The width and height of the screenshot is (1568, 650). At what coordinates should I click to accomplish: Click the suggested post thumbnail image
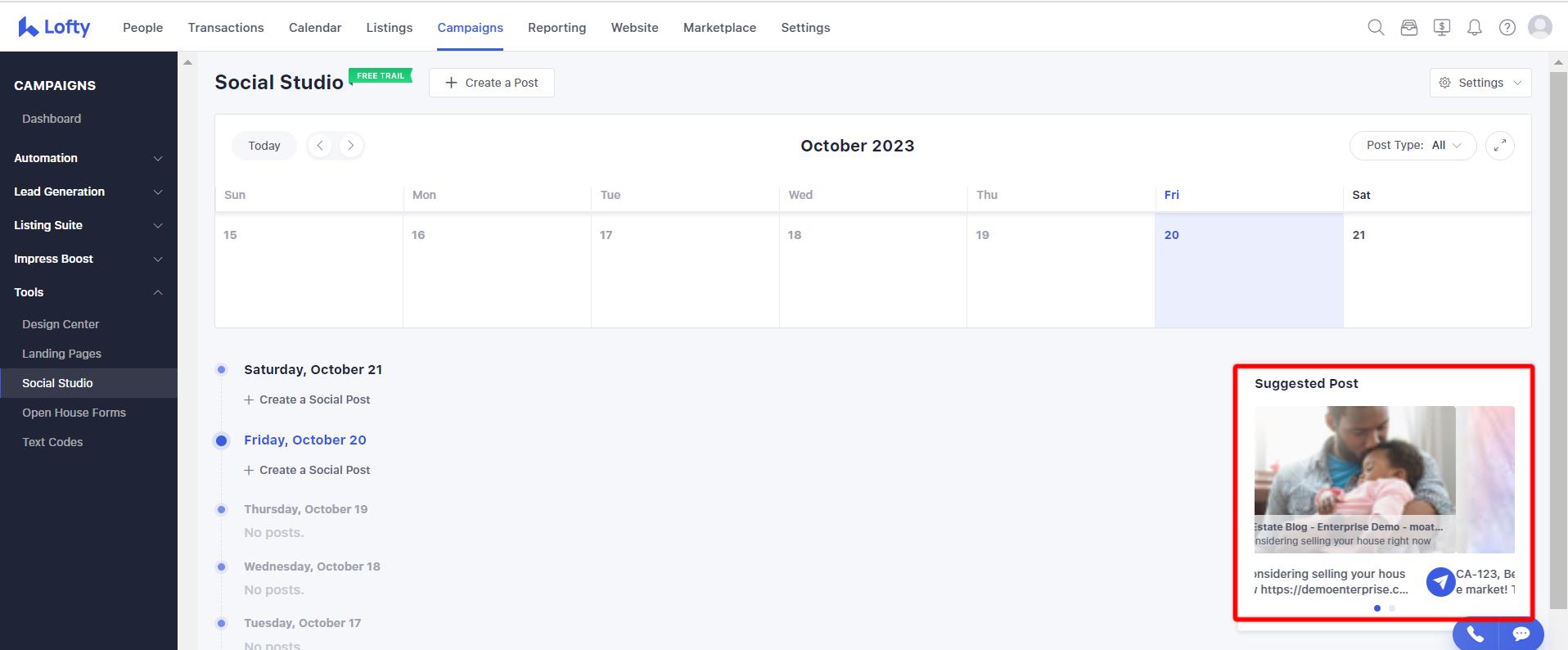(1354, 461)
